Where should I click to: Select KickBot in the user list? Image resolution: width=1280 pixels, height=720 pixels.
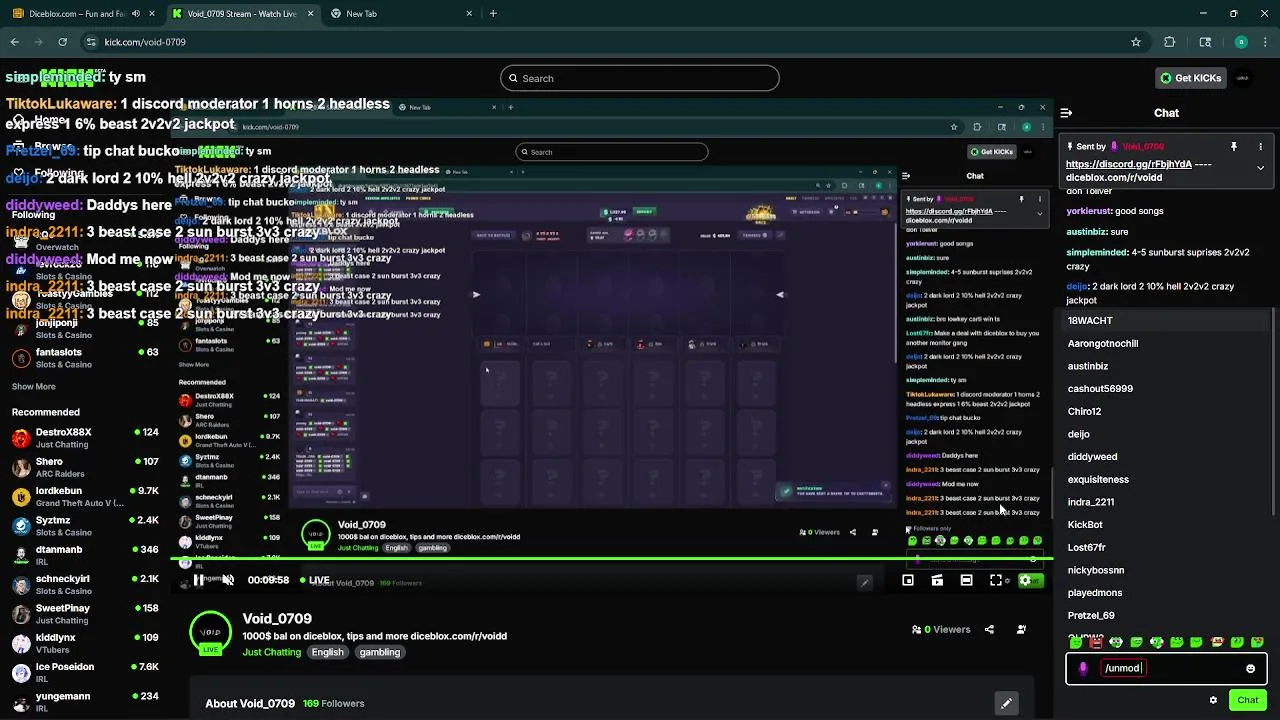pos(1165,525)
